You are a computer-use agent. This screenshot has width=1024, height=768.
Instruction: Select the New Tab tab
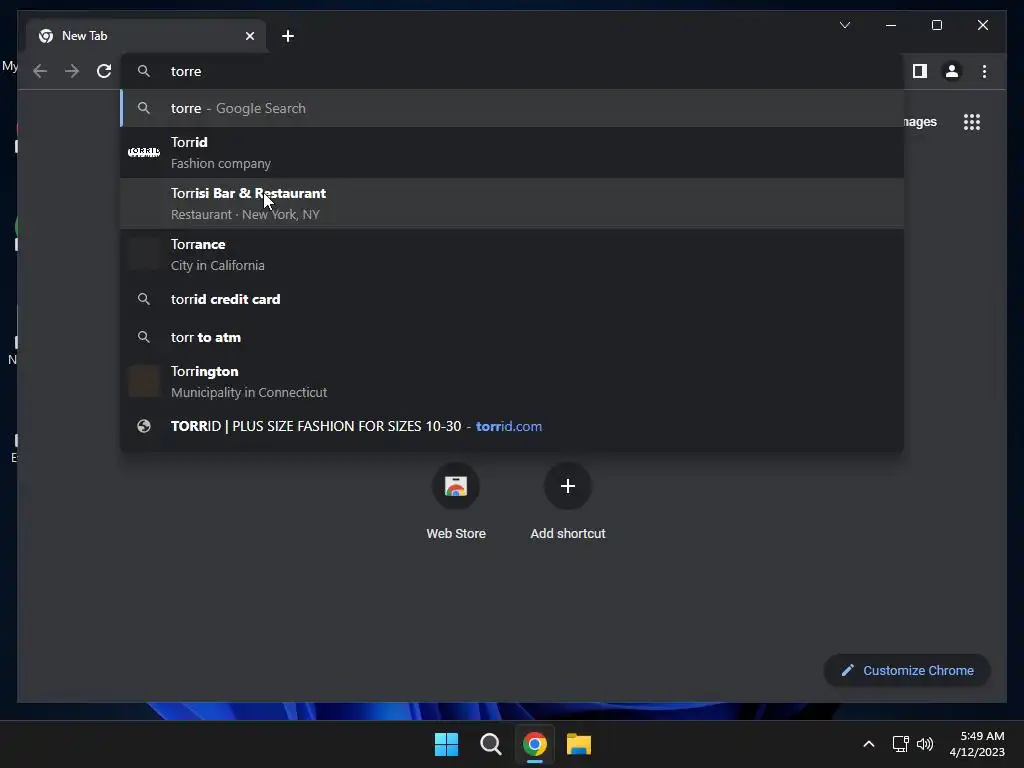click(146, 36)
